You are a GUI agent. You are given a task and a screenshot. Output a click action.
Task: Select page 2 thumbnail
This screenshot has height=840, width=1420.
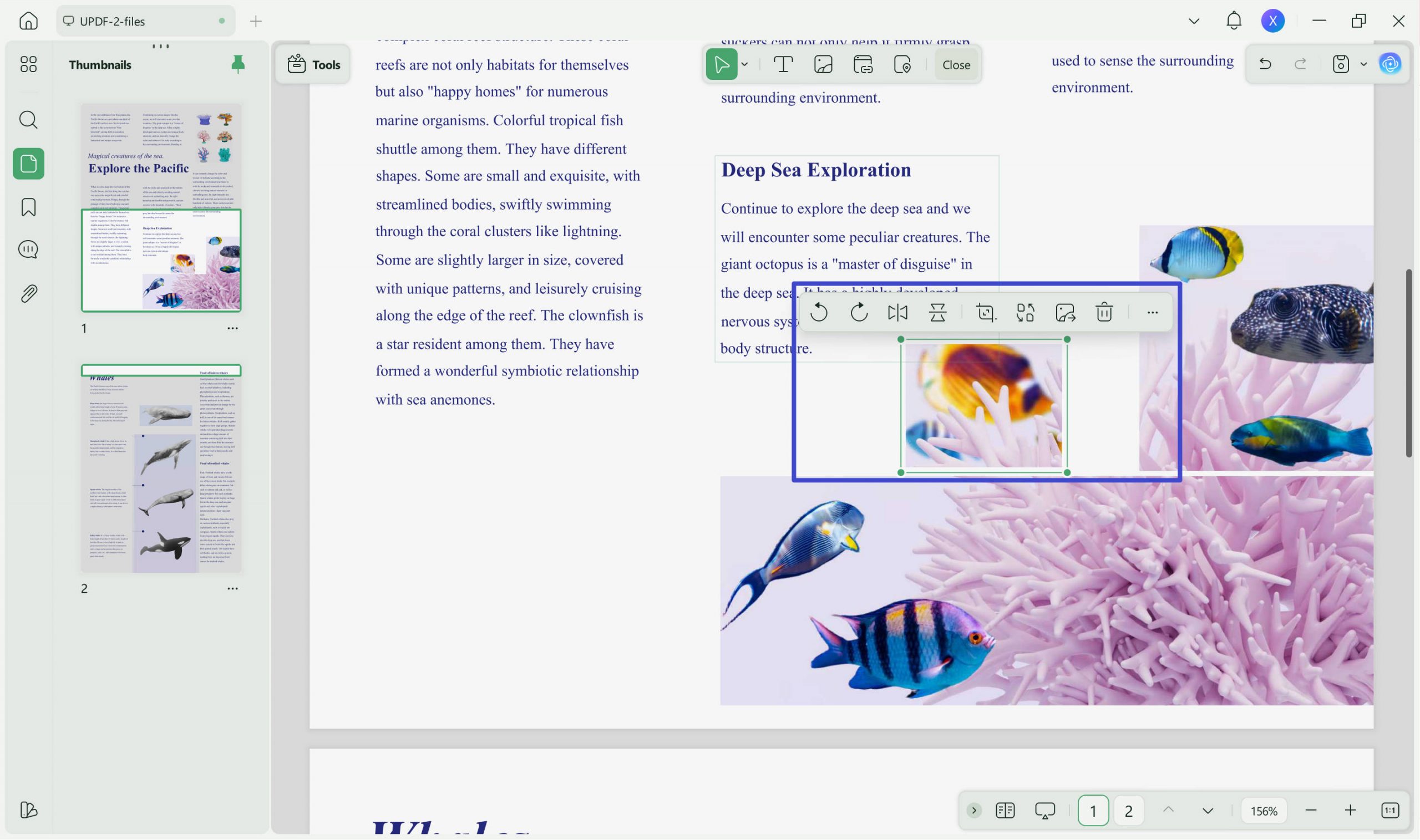click(161, 468)
